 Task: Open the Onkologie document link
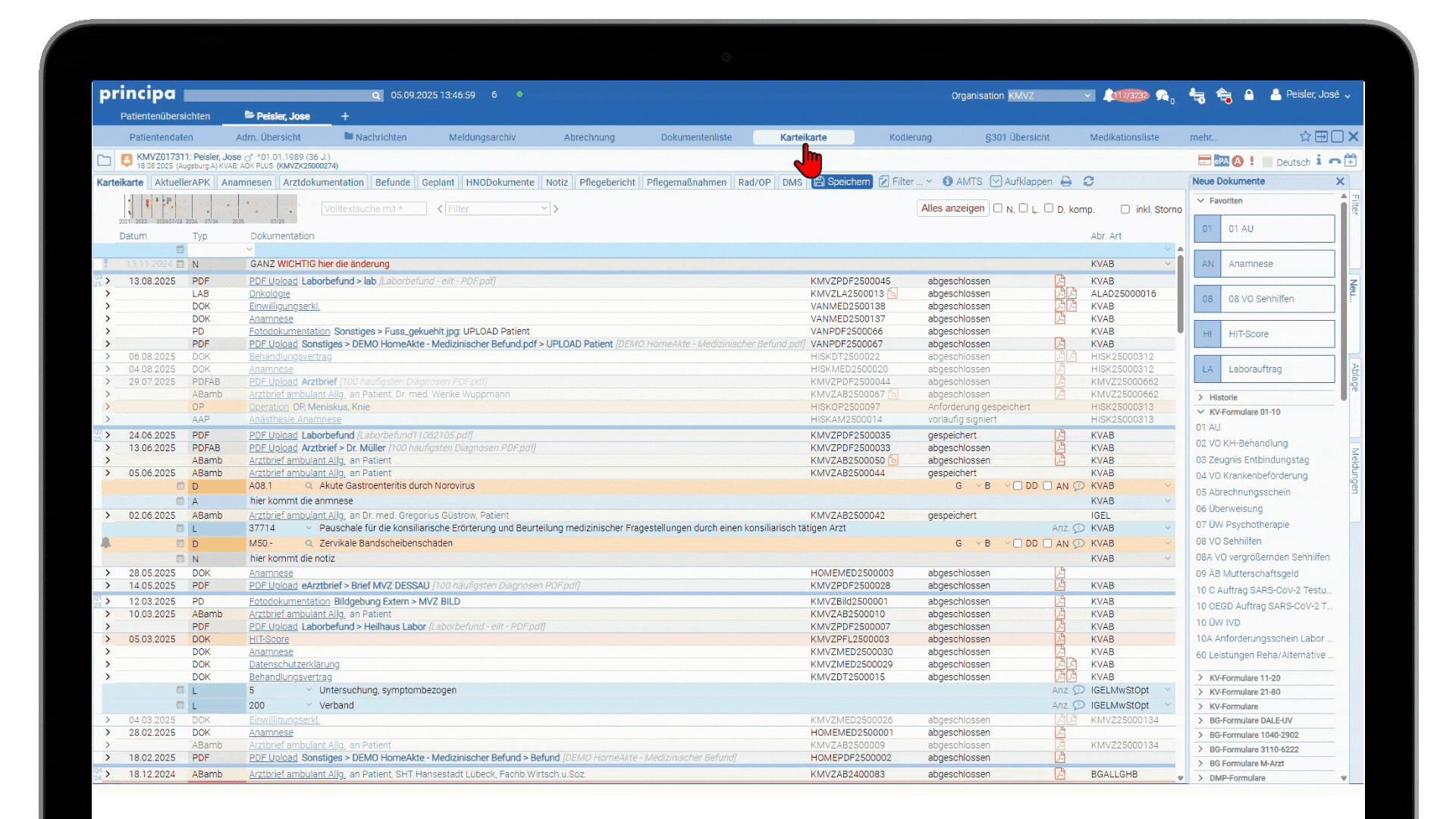(x=269, y=294)
